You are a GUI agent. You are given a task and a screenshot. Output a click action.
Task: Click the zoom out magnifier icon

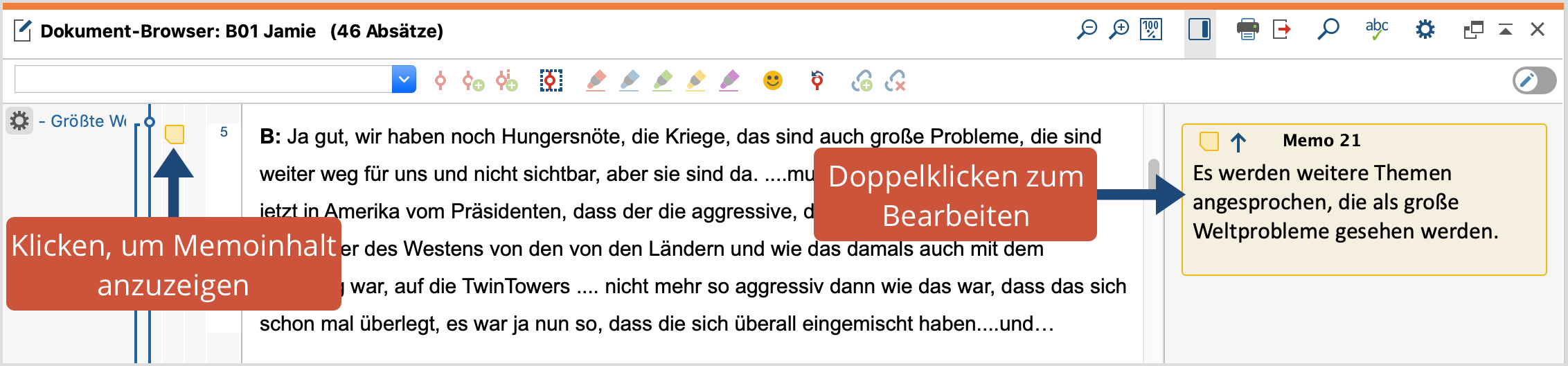click(1087, 30)
